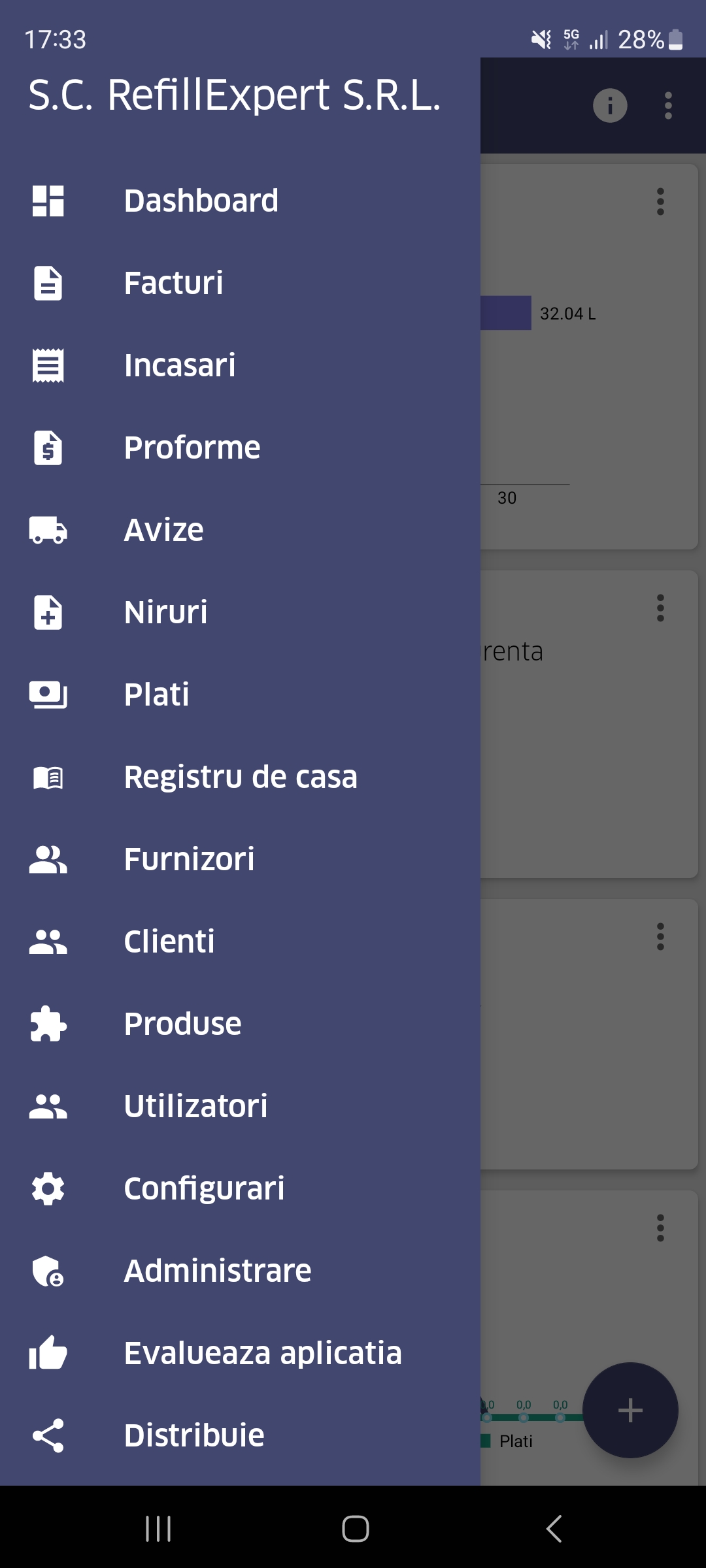Open the top bar overflow menu
This screenshot has width=706, height=1568.
668,105
